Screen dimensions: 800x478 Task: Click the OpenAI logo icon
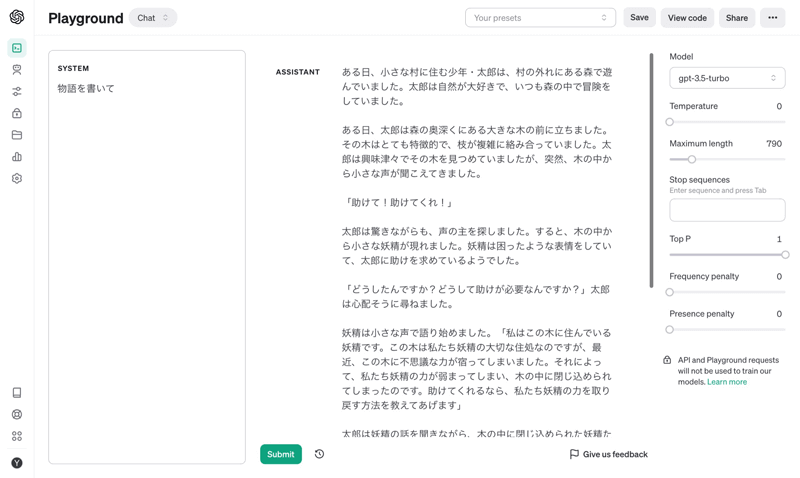point(17,17)
